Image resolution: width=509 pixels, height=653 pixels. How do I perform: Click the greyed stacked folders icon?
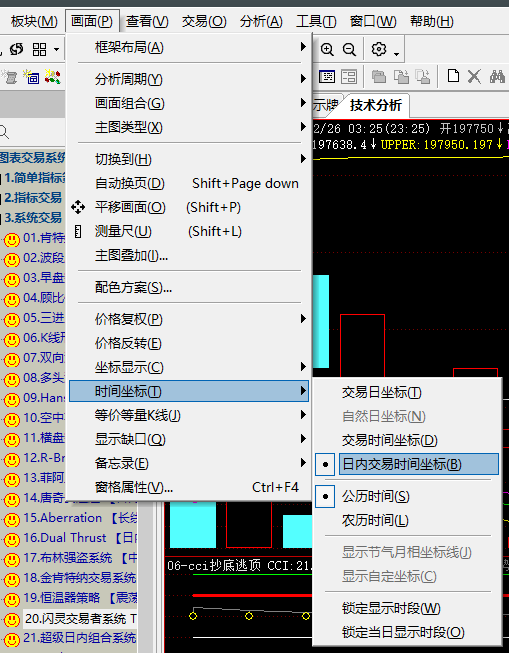(x=379, y=77)
